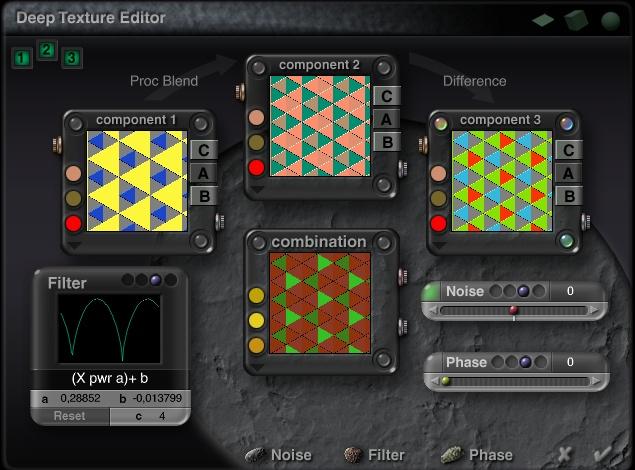Click the cube preview icon

tap(576, 20)
